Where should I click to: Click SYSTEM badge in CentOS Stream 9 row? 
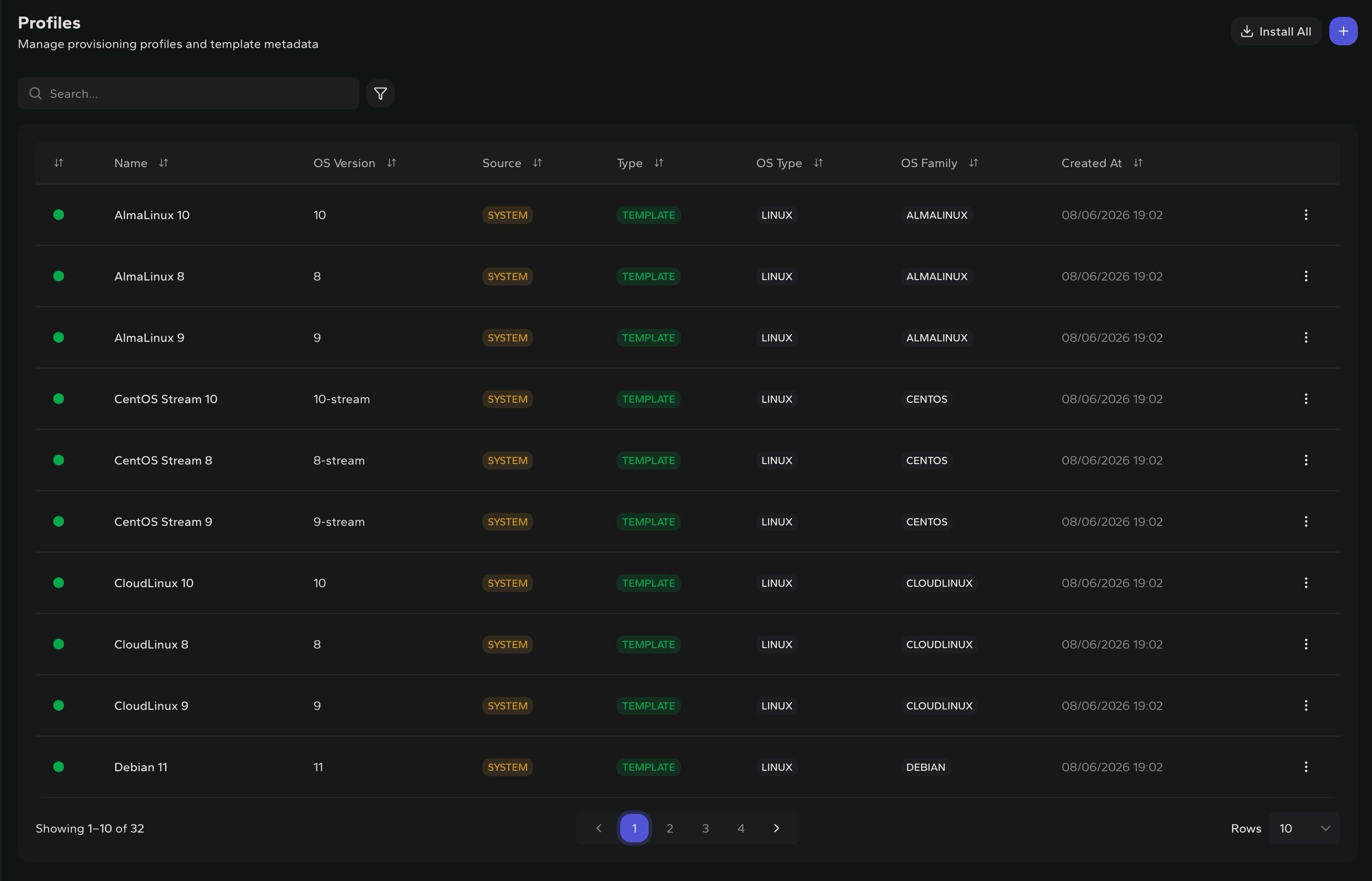click(507, 522)
